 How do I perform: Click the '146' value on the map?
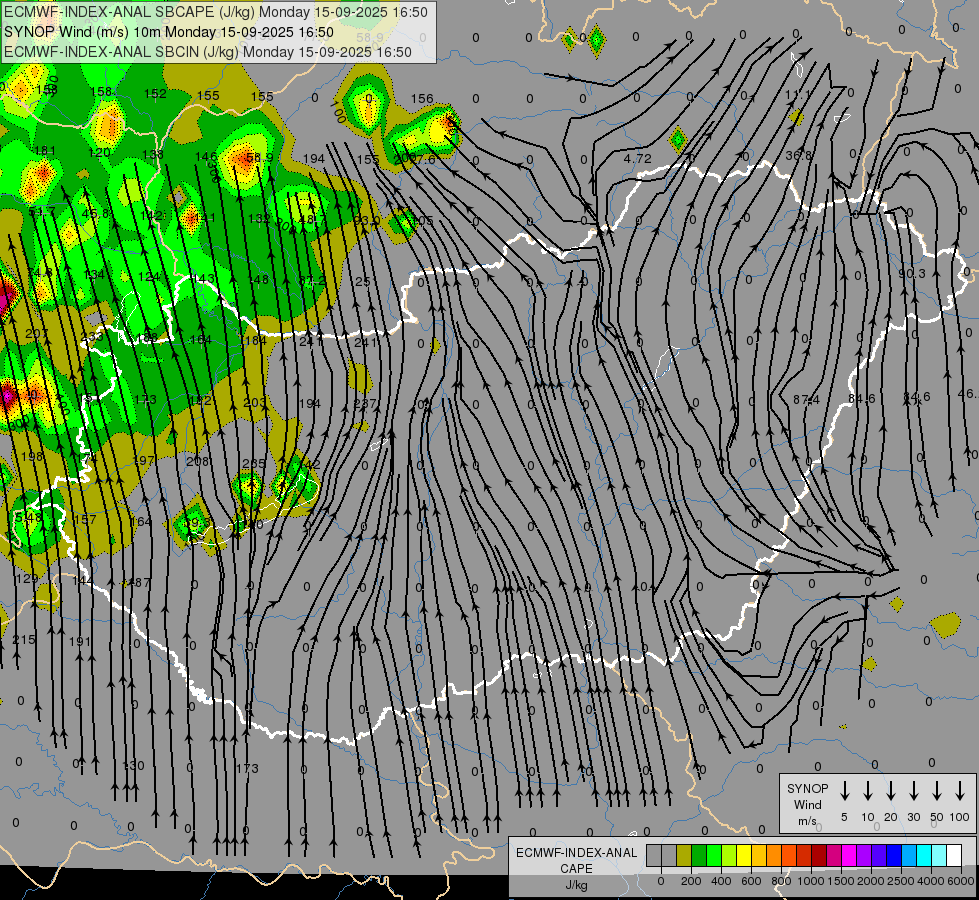pos(206,157)
